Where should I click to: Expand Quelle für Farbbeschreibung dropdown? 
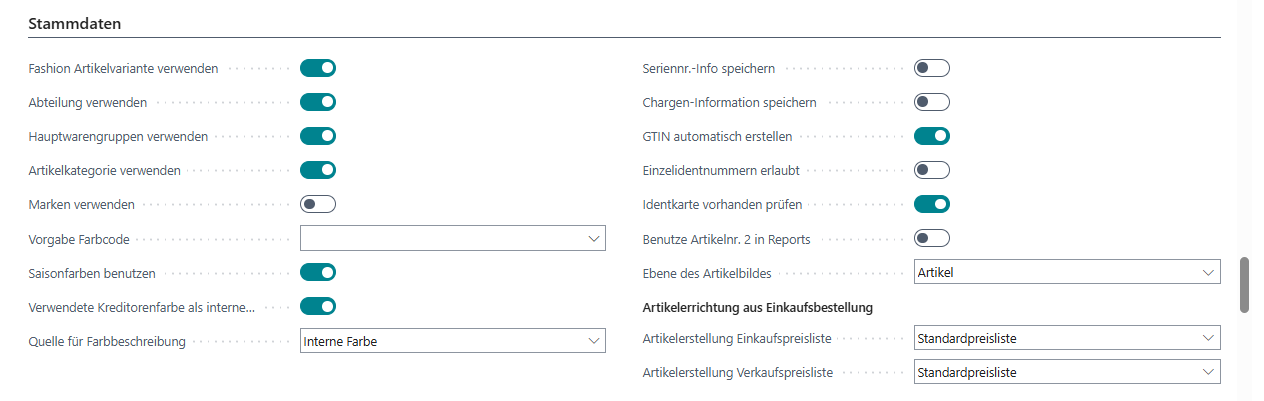(452, 341)
